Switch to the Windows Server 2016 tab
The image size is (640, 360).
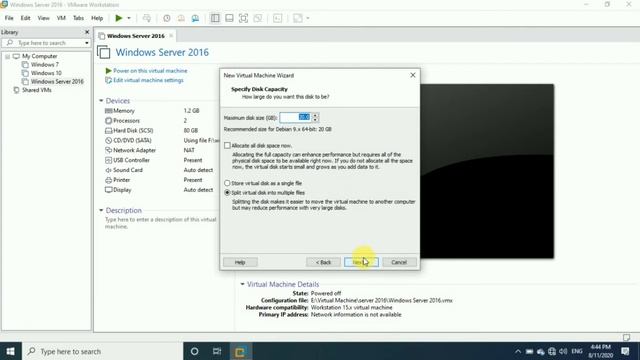tap(136, 36)
